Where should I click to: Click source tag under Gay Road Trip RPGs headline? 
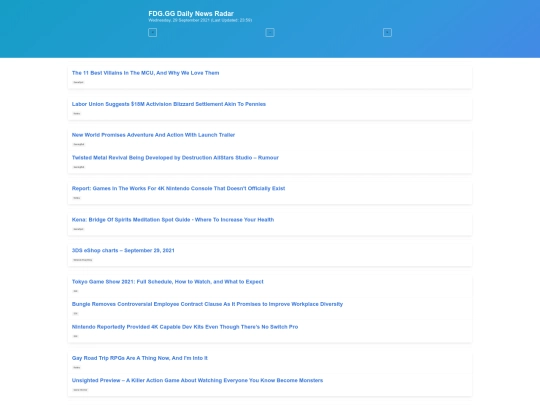77,368
